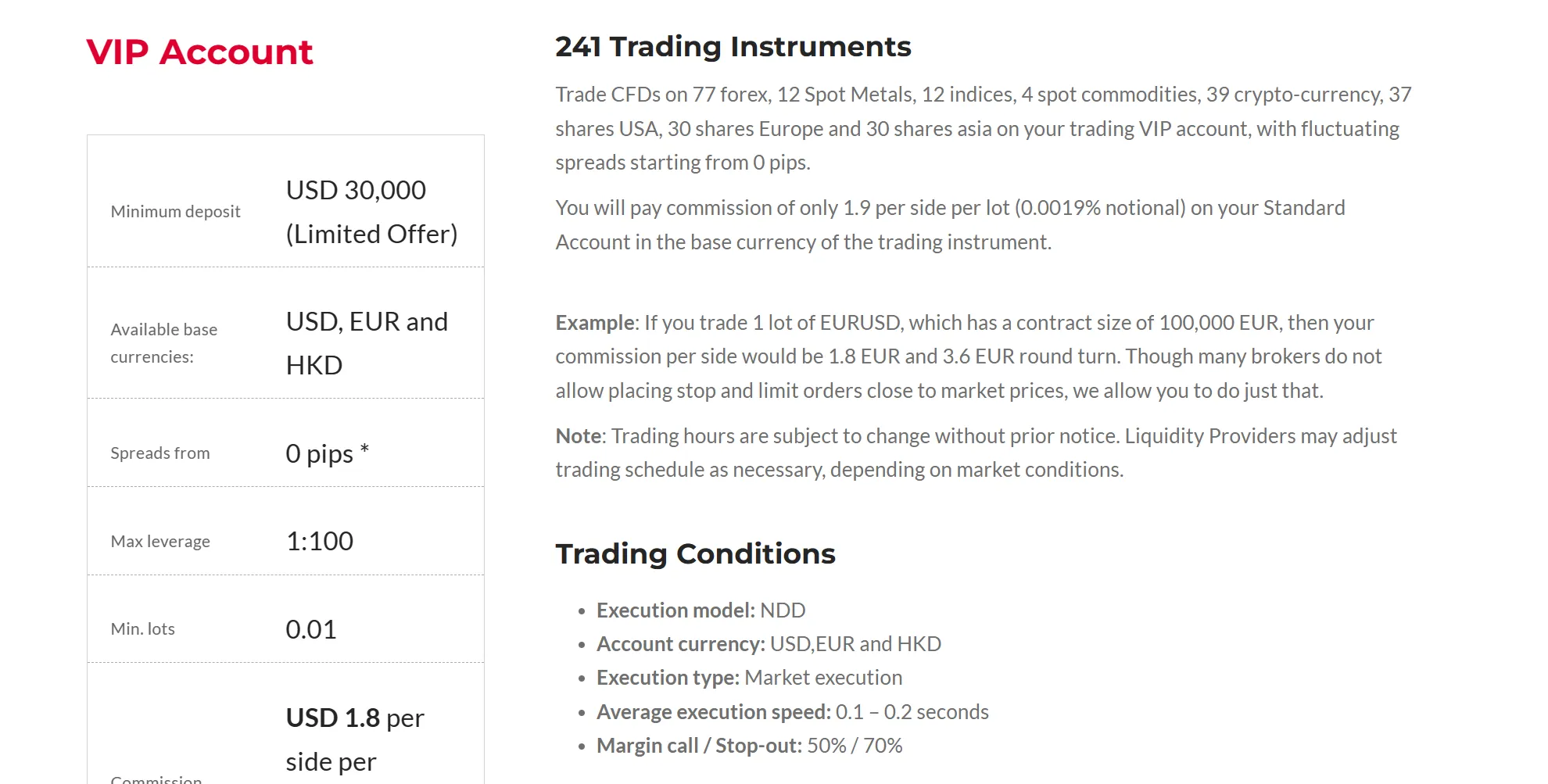Click the 0 pips asterisk value
The image size is (1548, 784).
coord(328,453)
